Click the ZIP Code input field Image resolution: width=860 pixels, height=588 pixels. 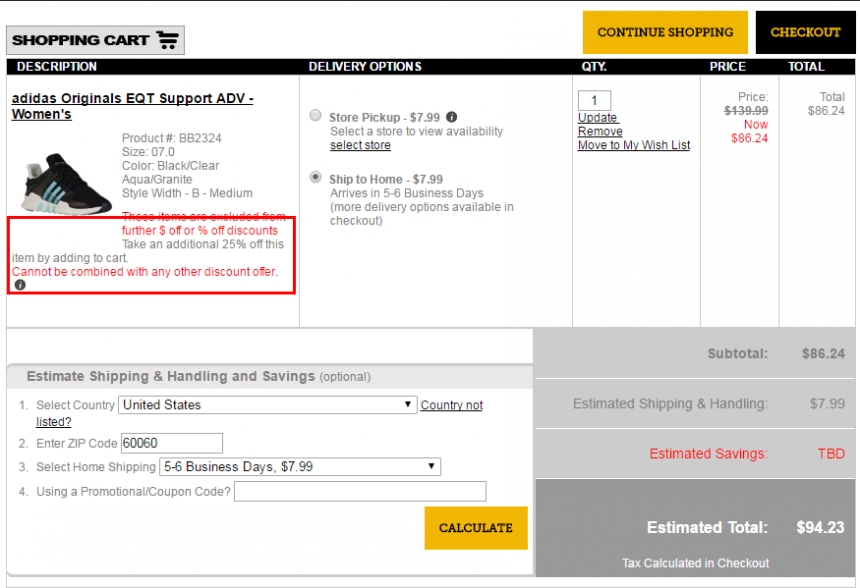(172, 443)
